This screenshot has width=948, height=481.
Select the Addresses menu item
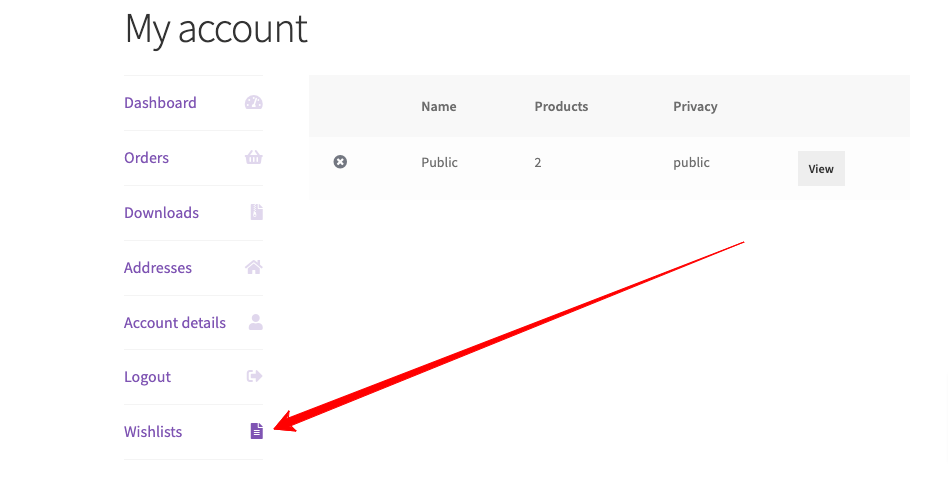click(x=158, y=268)
